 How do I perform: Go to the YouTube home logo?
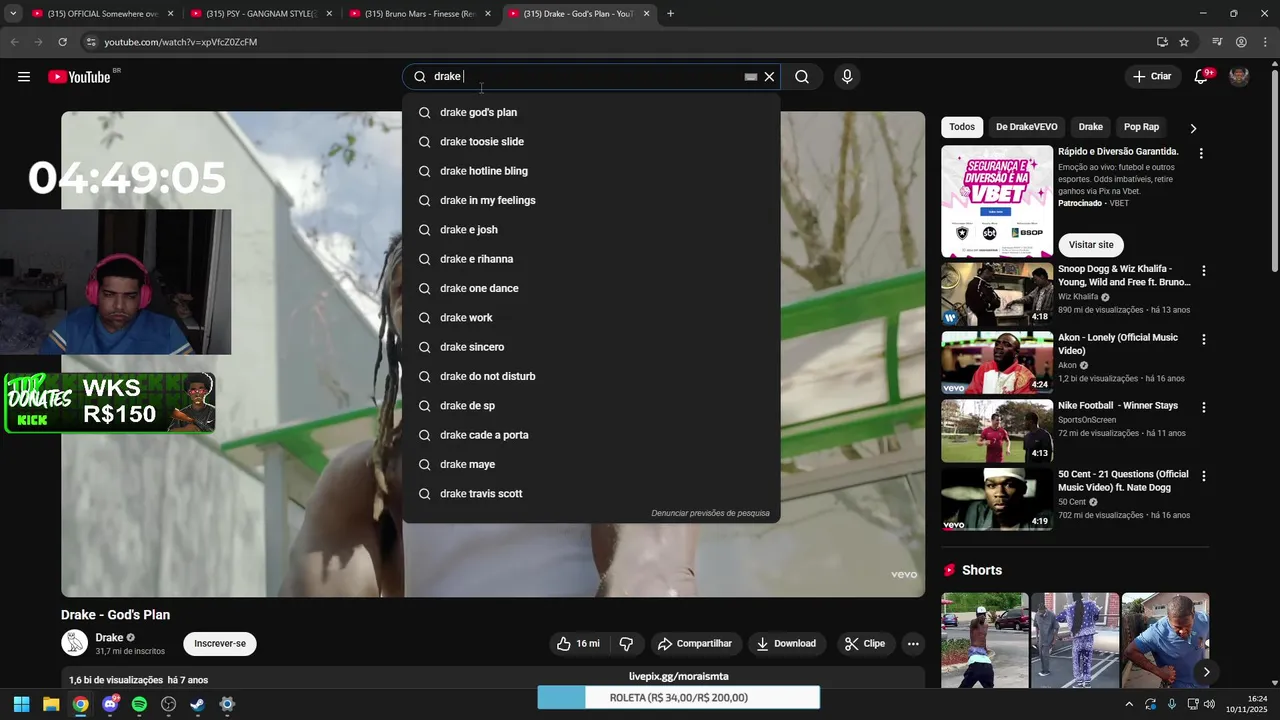79,77
